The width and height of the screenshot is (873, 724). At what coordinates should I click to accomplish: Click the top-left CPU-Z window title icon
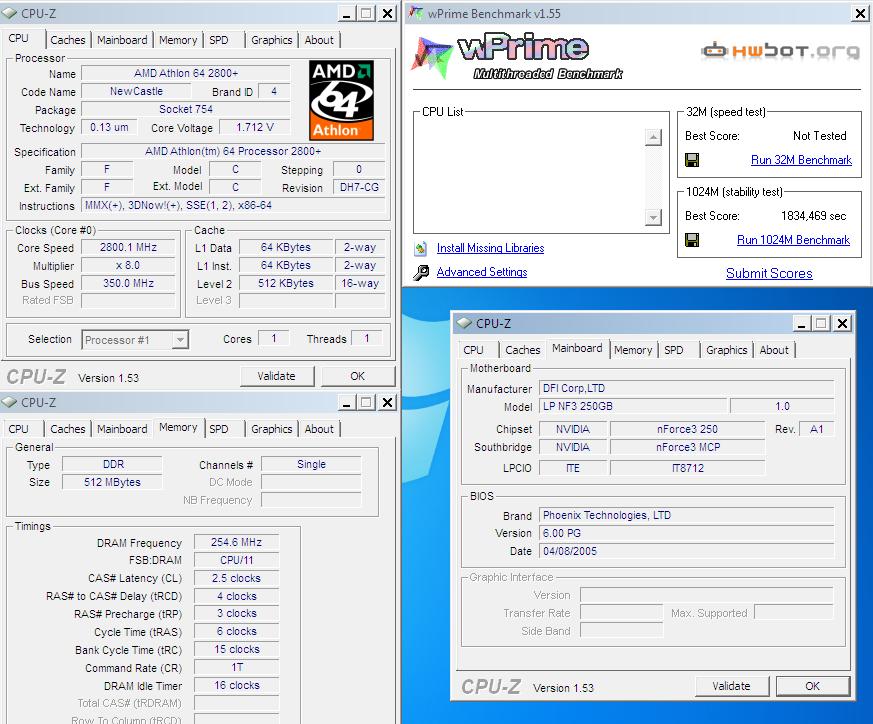click(x=9, y=13)
